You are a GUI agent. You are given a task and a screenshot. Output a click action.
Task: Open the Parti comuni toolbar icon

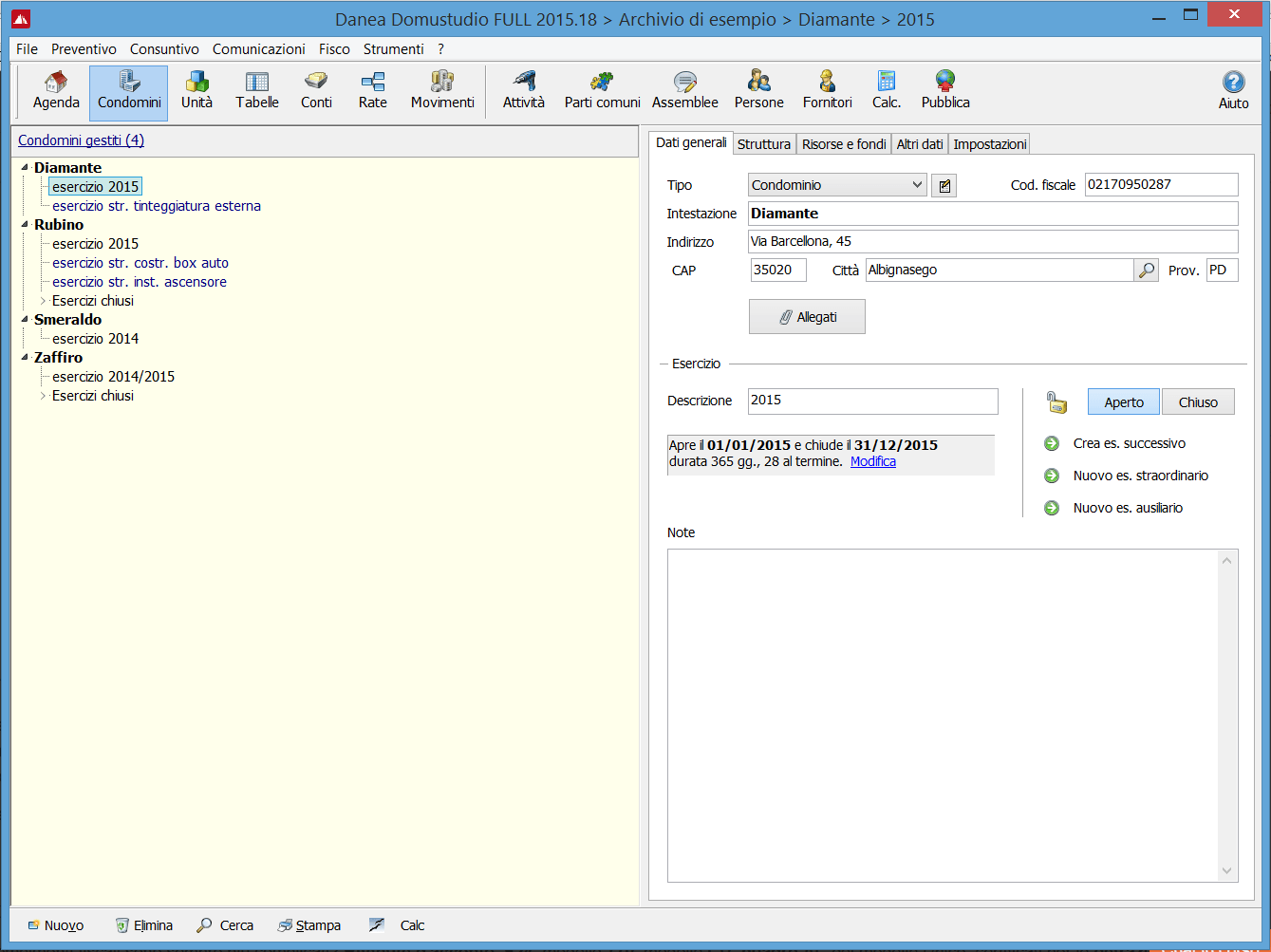(602, 92)
